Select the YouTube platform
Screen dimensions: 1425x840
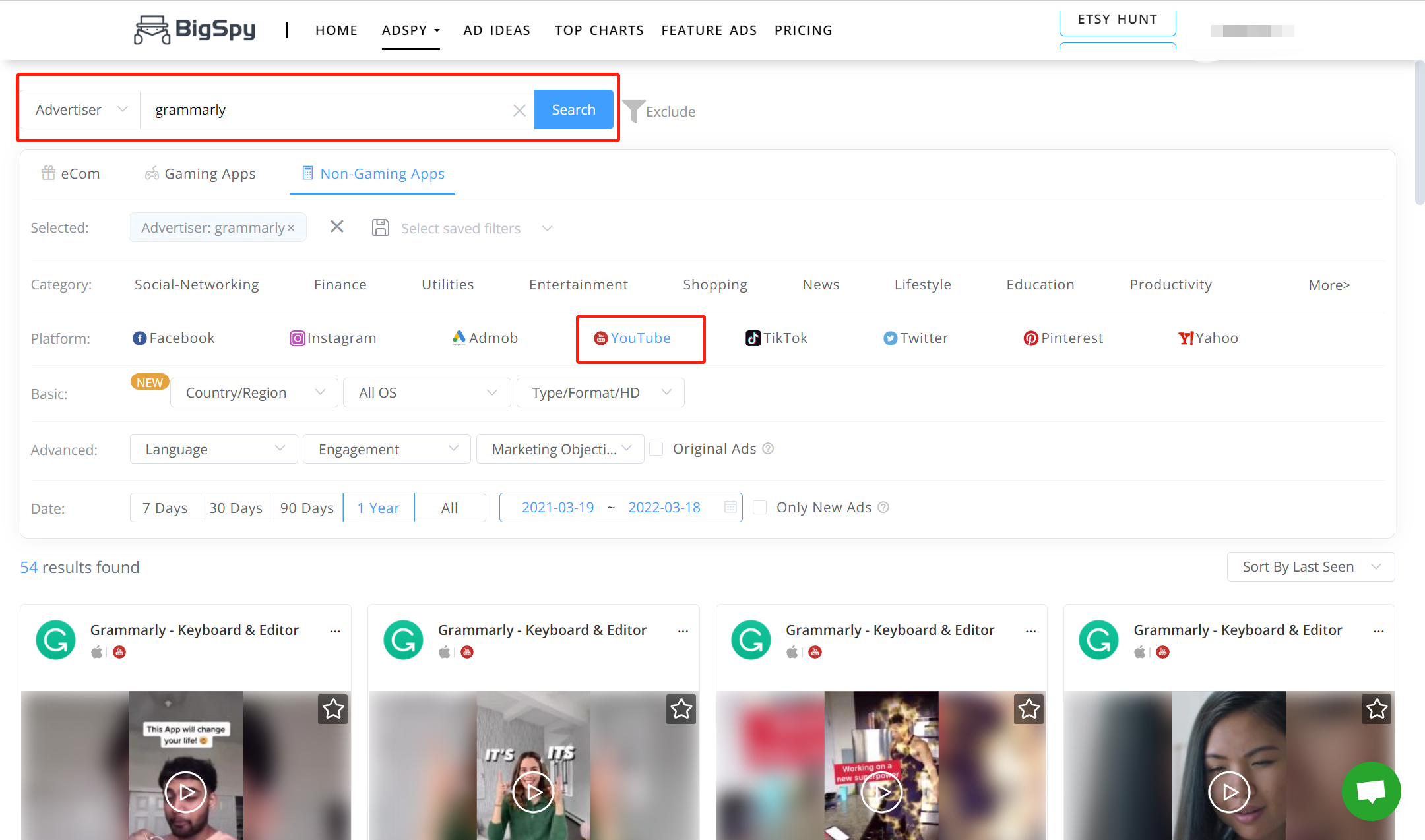tap(632, 338)
